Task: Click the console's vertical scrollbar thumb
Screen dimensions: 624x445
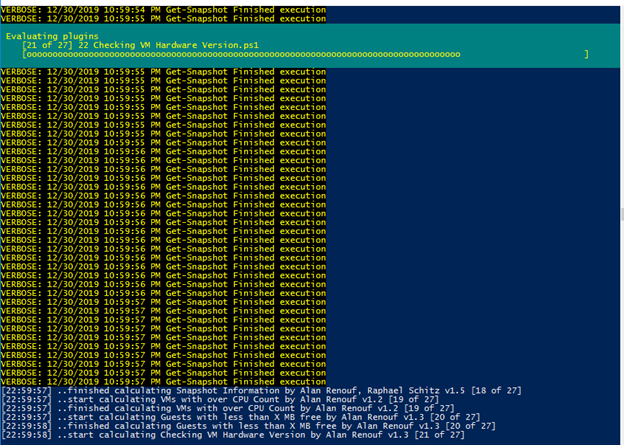Action: (x=622, y=215)
